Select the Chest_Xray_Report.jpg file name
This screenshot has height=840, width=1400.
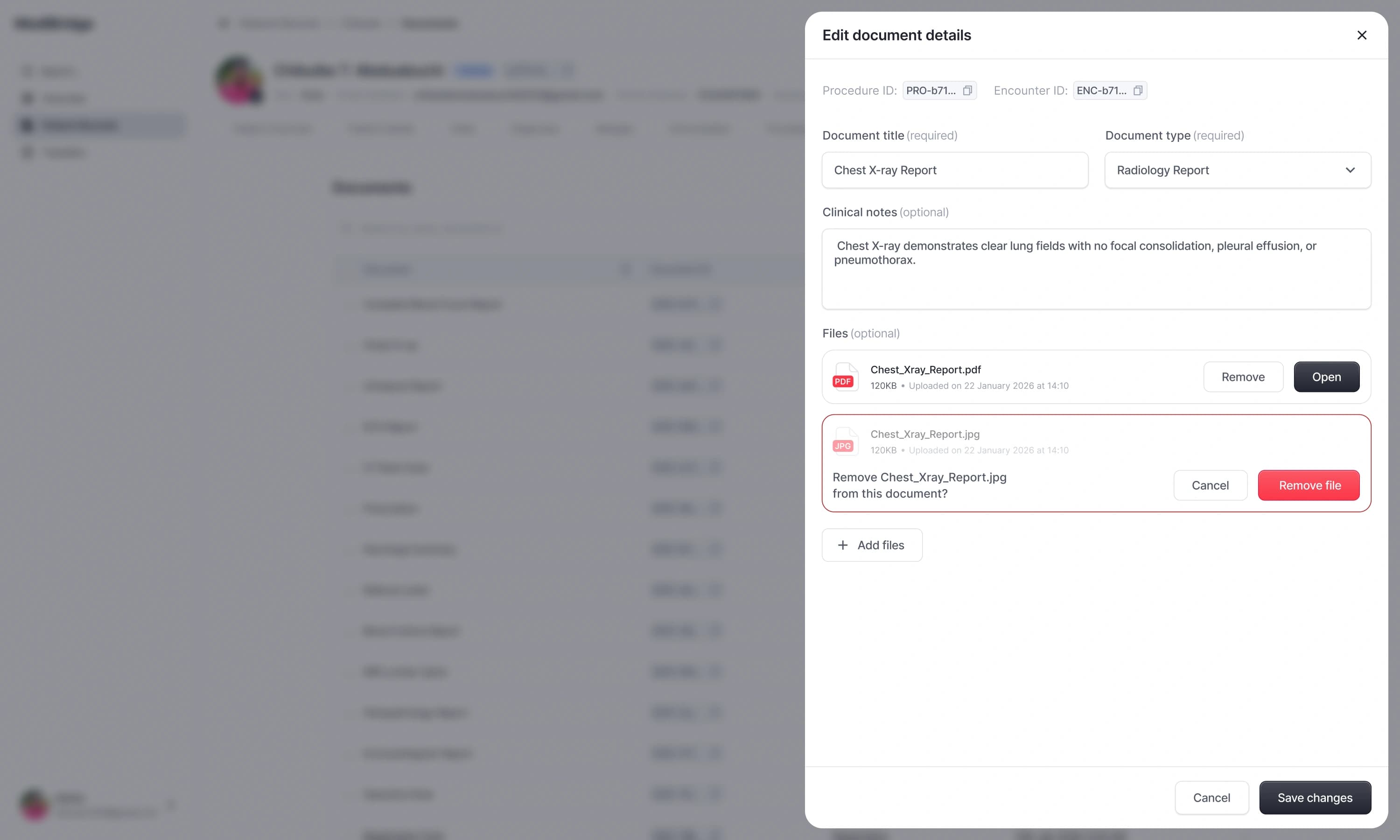[x=924, y=434]
